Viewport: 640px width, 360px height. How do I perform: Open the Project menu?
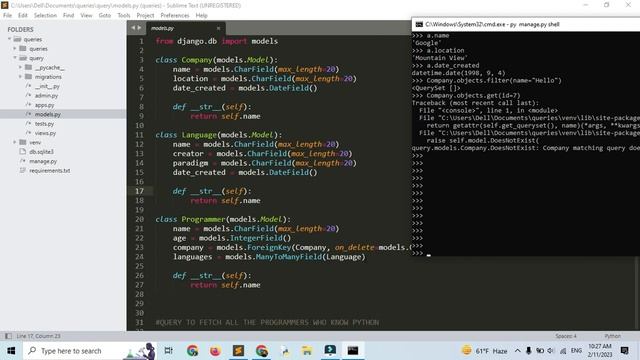pyautogui.click(x=145, y=15)
